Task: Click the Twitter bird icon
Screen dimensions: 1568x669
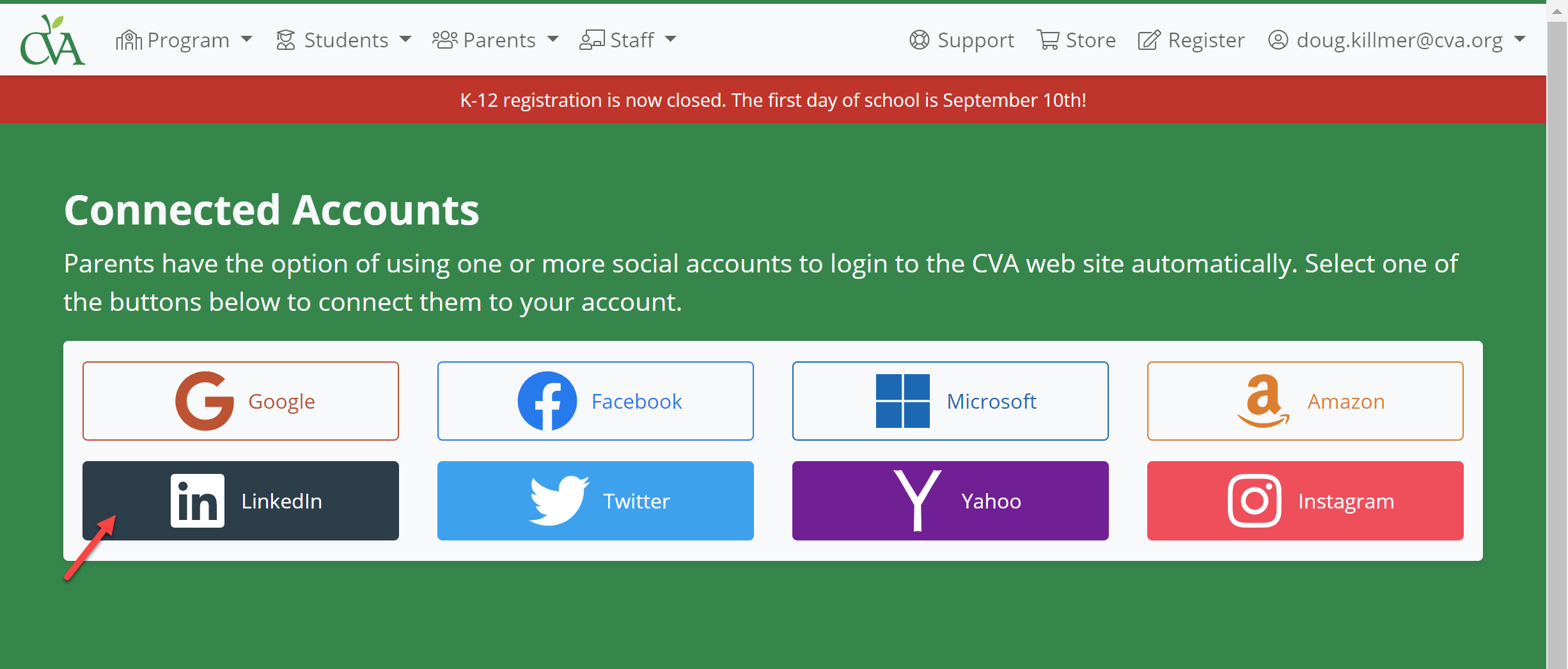Action: (559, 501)
